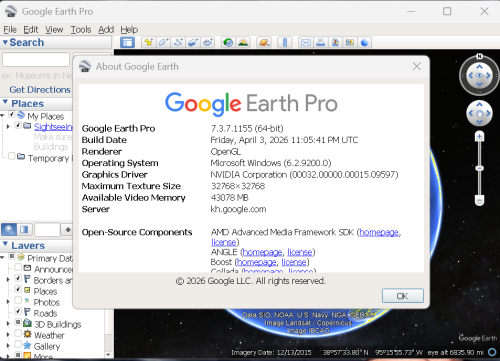Open the Help menu
Viewport: 500px width, 361px height.
(x=129, y=30)
